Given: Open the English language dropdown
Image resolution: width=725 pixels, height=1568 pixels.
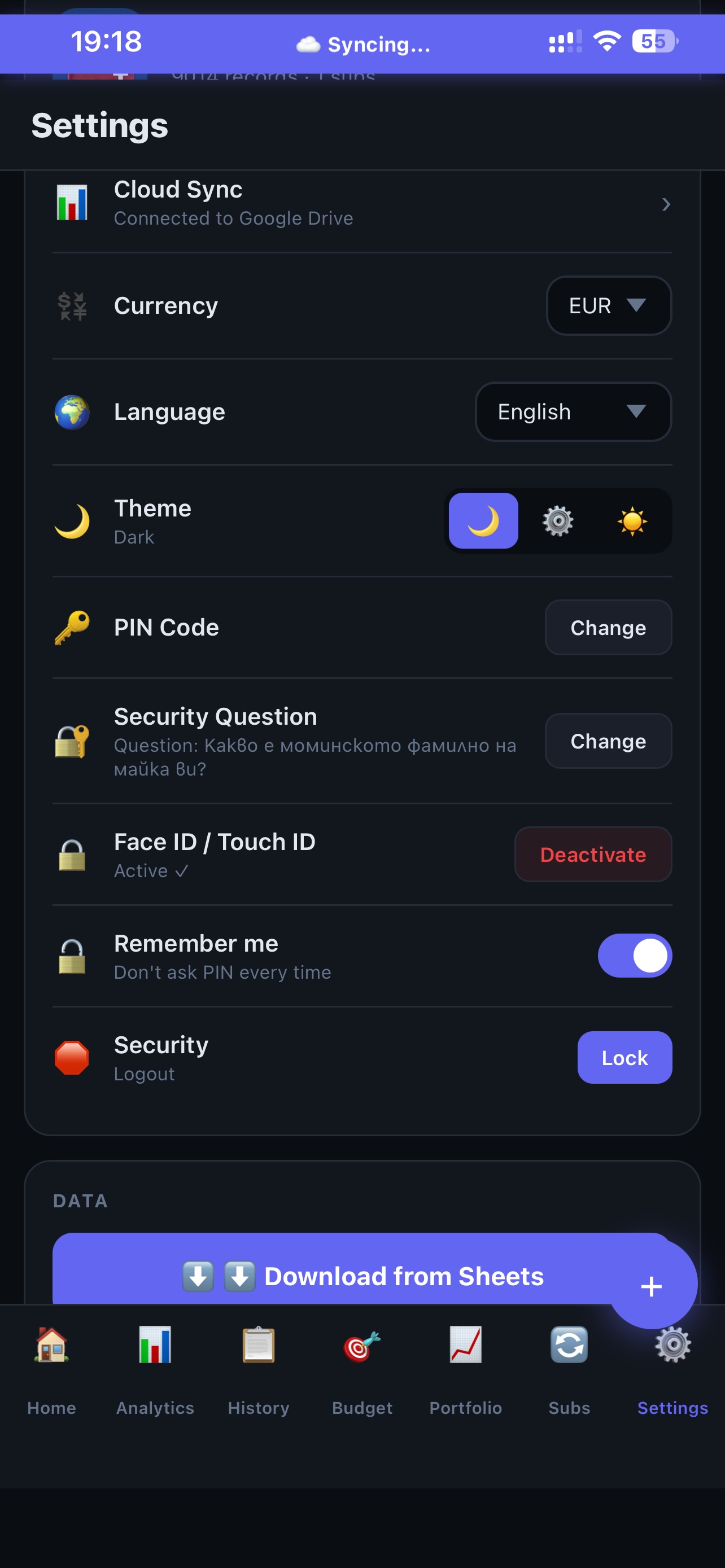Looking at the screenshot, I should [x=573, y=411].
